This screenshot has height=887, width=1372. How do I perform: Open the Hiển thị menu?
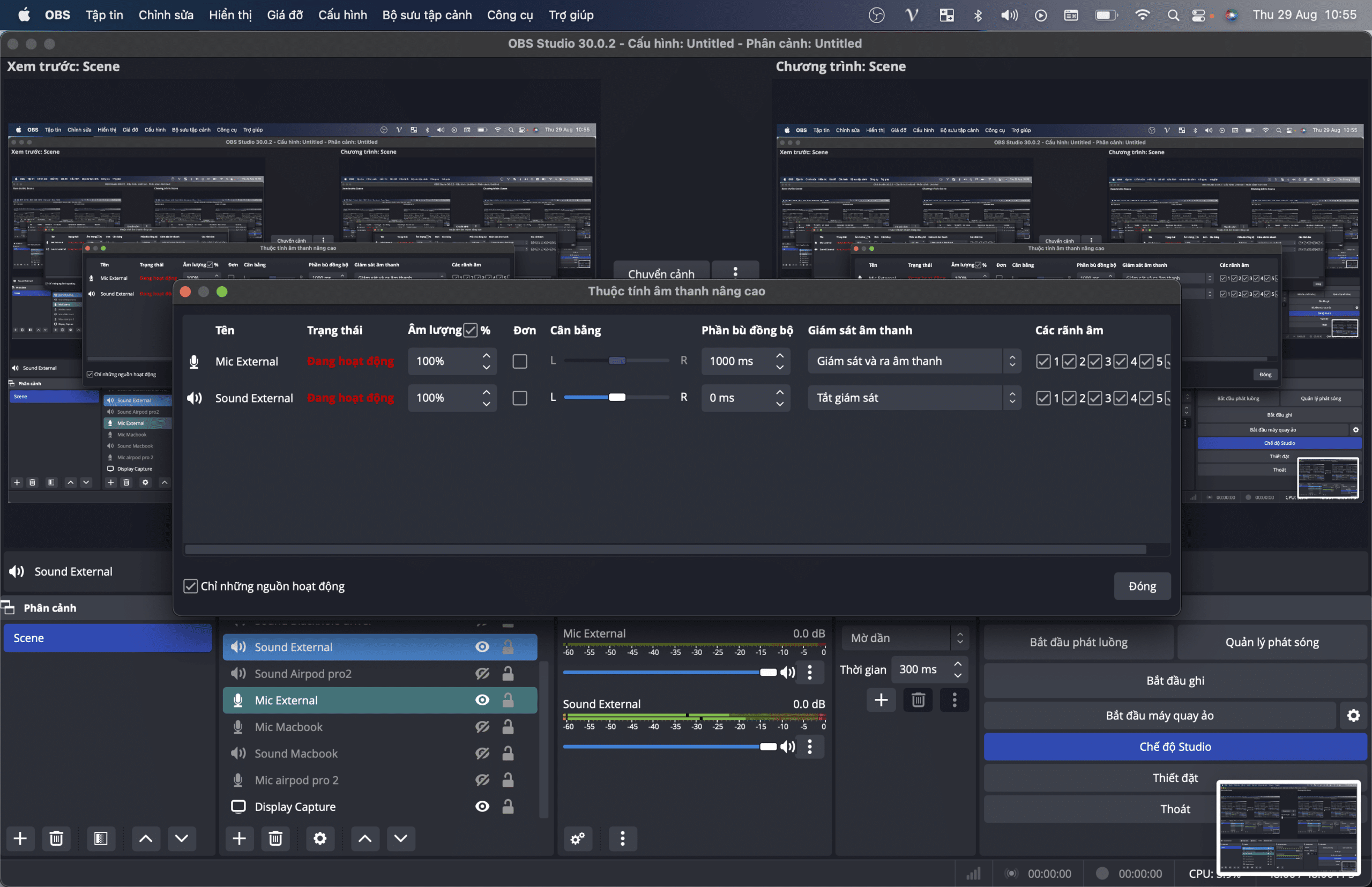tap(230, 15)
